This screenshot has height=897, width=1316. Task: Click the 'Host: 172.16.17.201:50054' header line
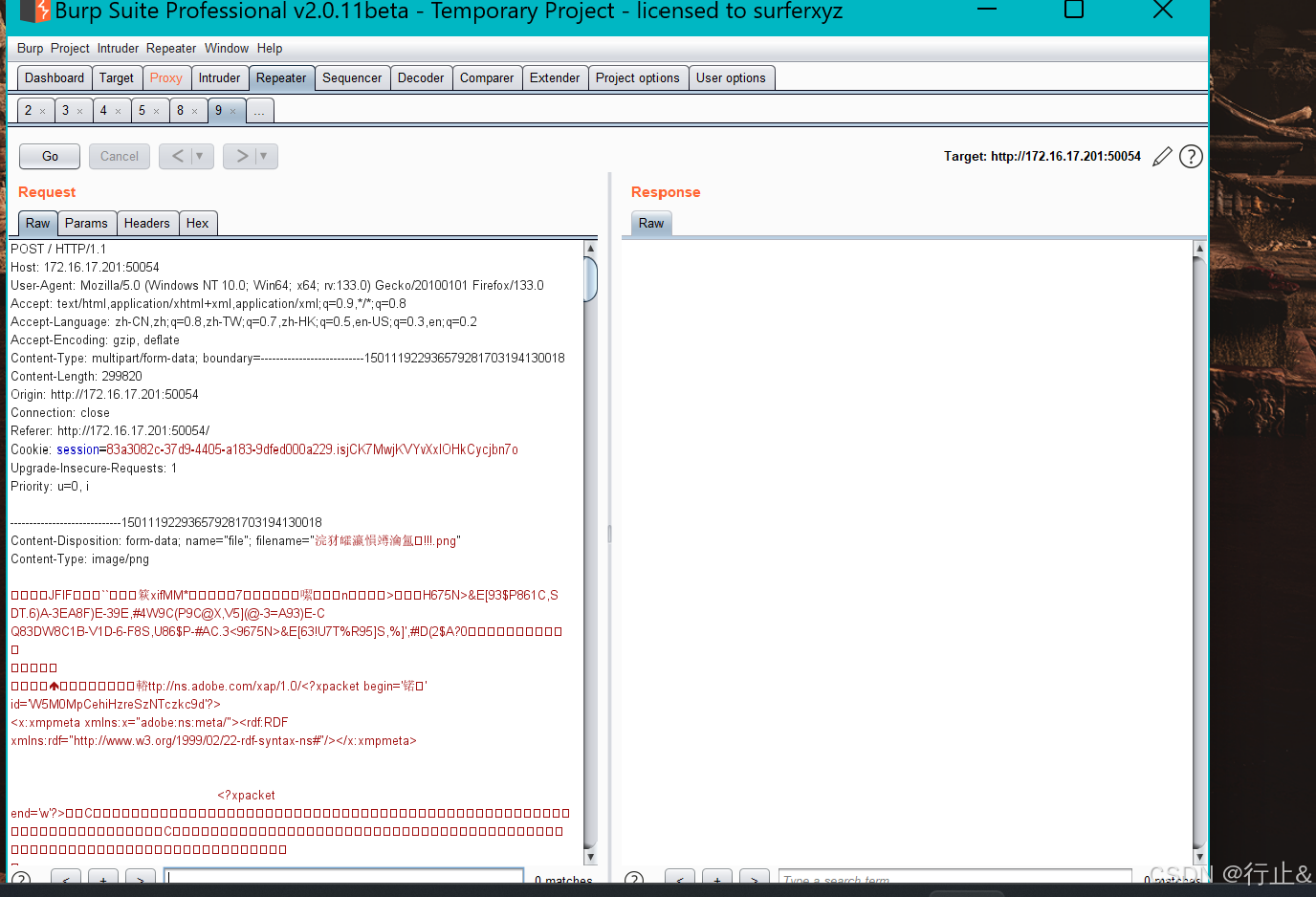tap(85, 267)
